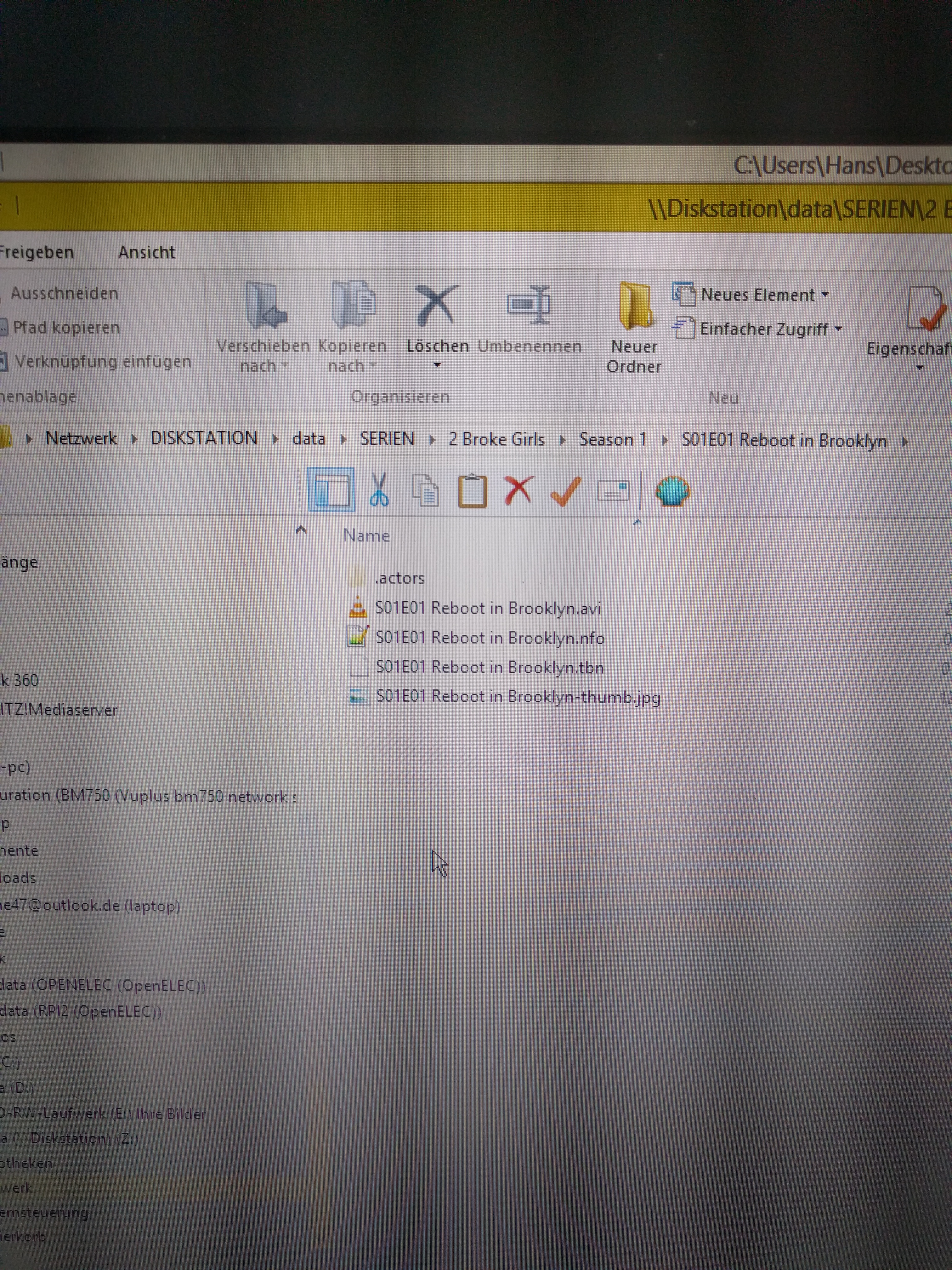Expand arrow after Season 1 in breadcrumb
Viewport: 952px width, 1270px height.
[665, 441]
